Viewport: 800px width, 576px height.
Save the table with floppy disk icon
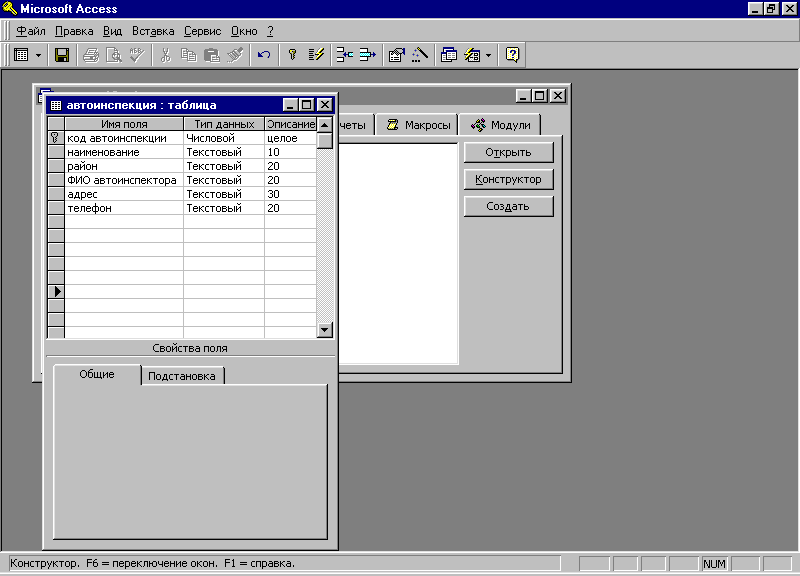62,55
